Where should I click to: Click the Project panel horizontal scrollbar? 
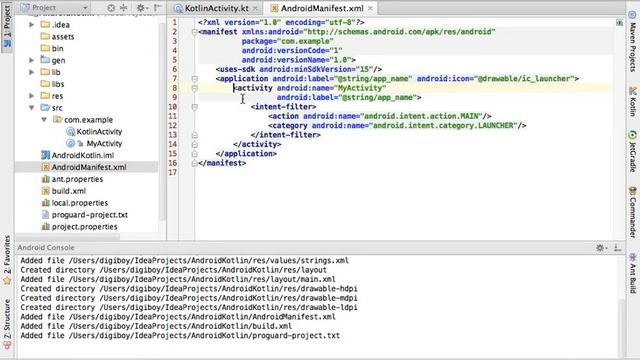pyautogui.click(x=68, y=237)
